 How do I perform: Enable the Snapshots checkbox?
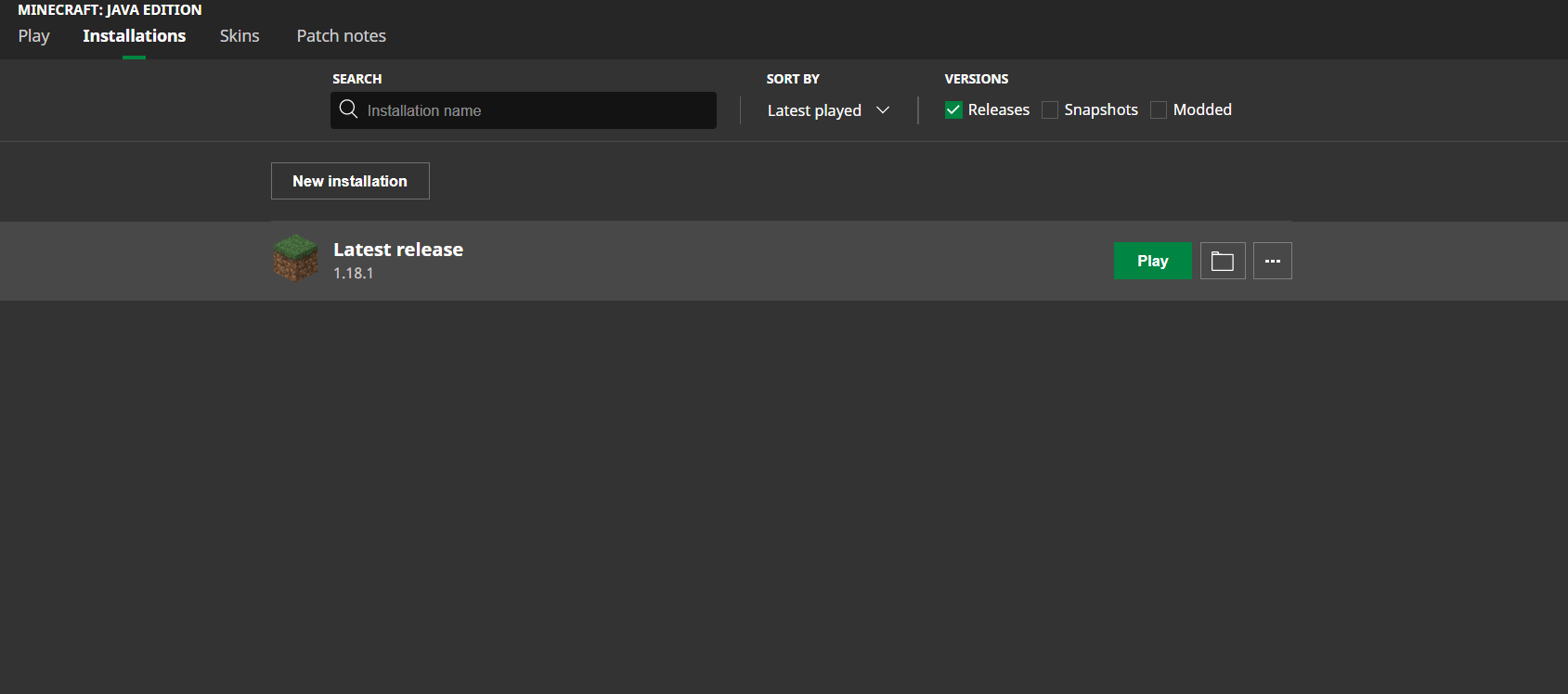[1050, 109]
